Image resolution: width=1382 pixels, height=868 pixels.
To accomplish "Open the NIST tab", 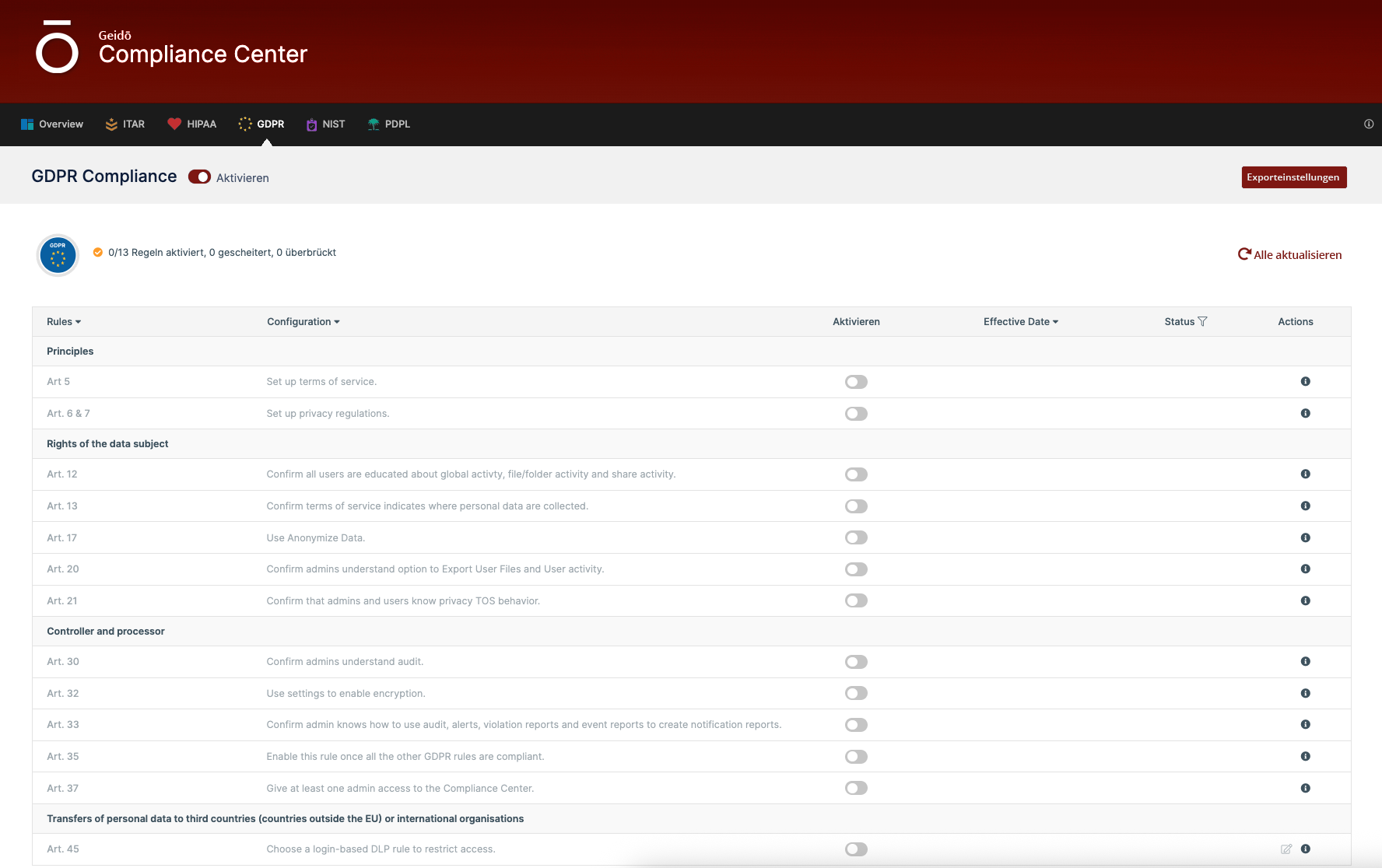I will point(325,124).
